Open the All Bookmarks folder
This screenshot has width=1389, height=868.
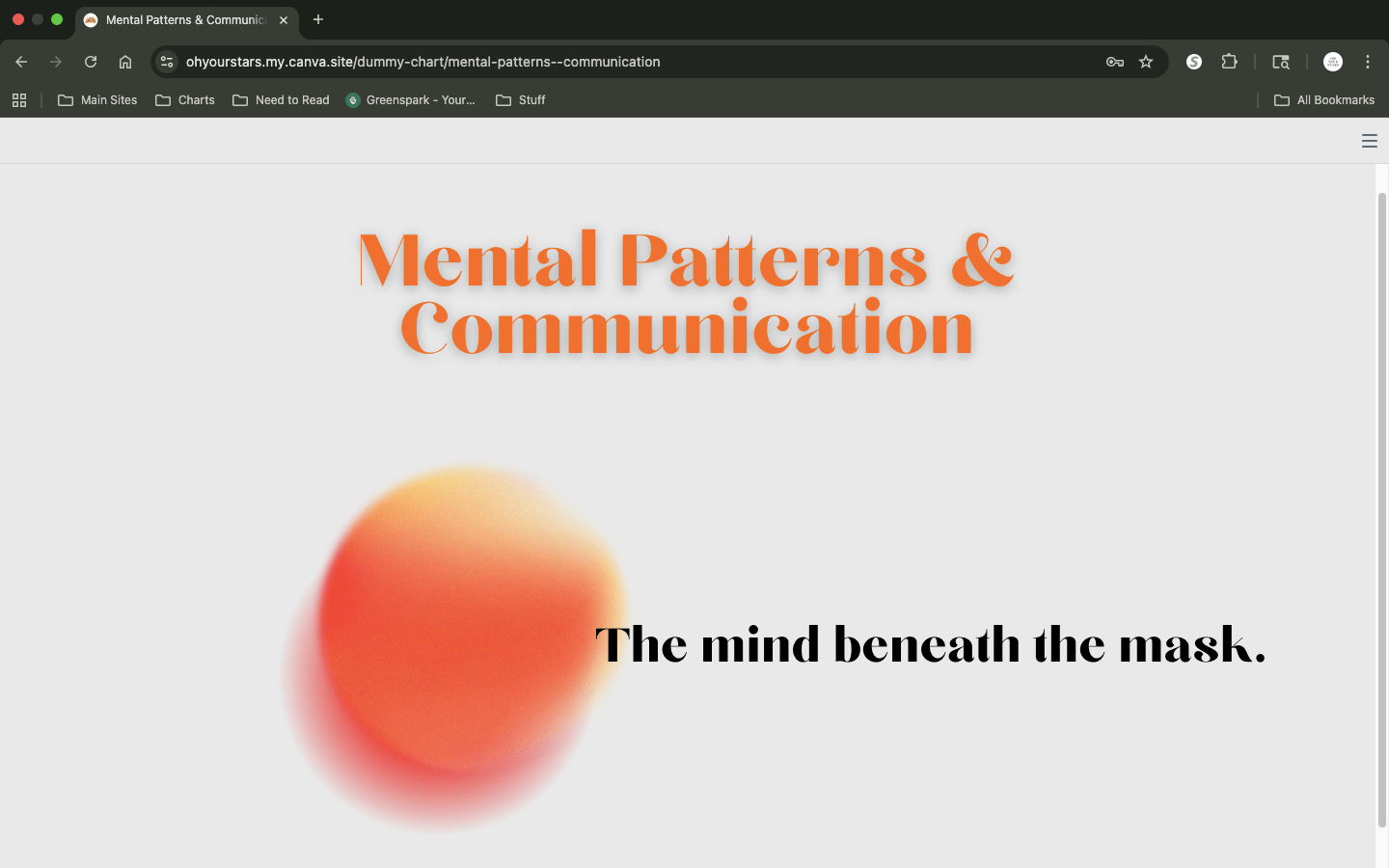[1324, 100]
